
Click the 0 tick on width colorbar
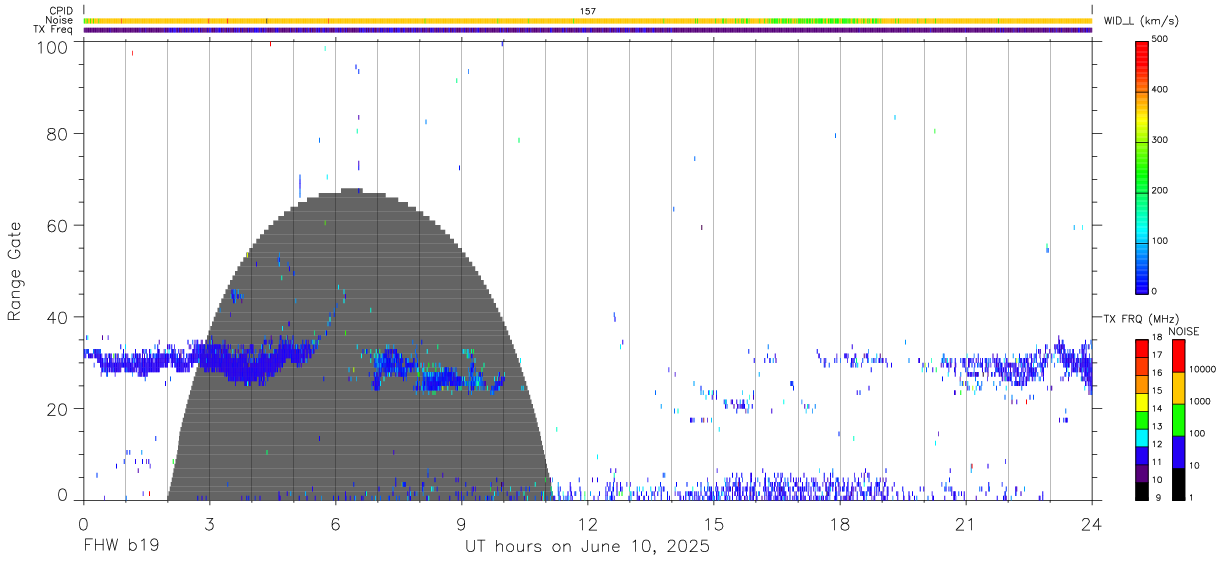(1155, 291)
